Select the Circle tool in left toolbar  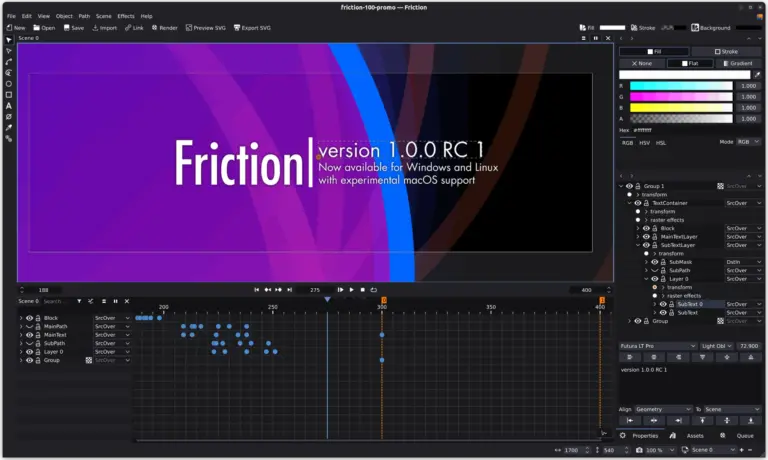pyautogui.click(x=9, y=83)
